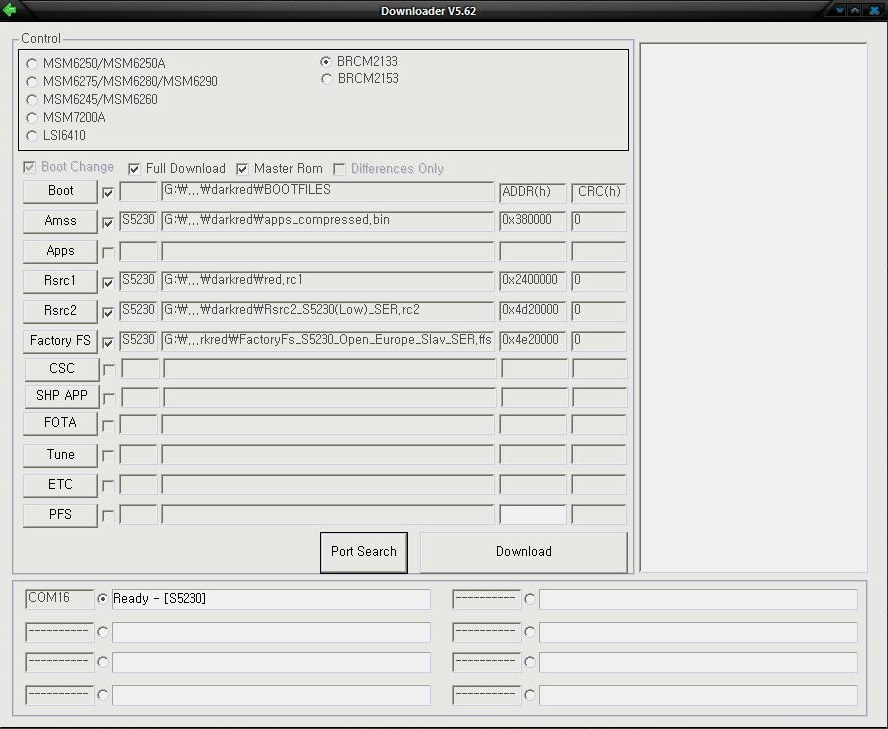Select the LSI6410 chipset option
The width and height of the screenshot is (888, 729).
pos(32,136)
